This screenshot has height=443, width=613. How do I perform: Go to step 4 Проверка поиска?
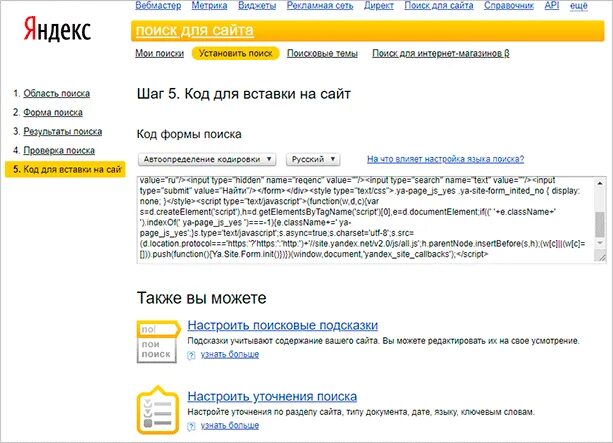tap(59, 151)
